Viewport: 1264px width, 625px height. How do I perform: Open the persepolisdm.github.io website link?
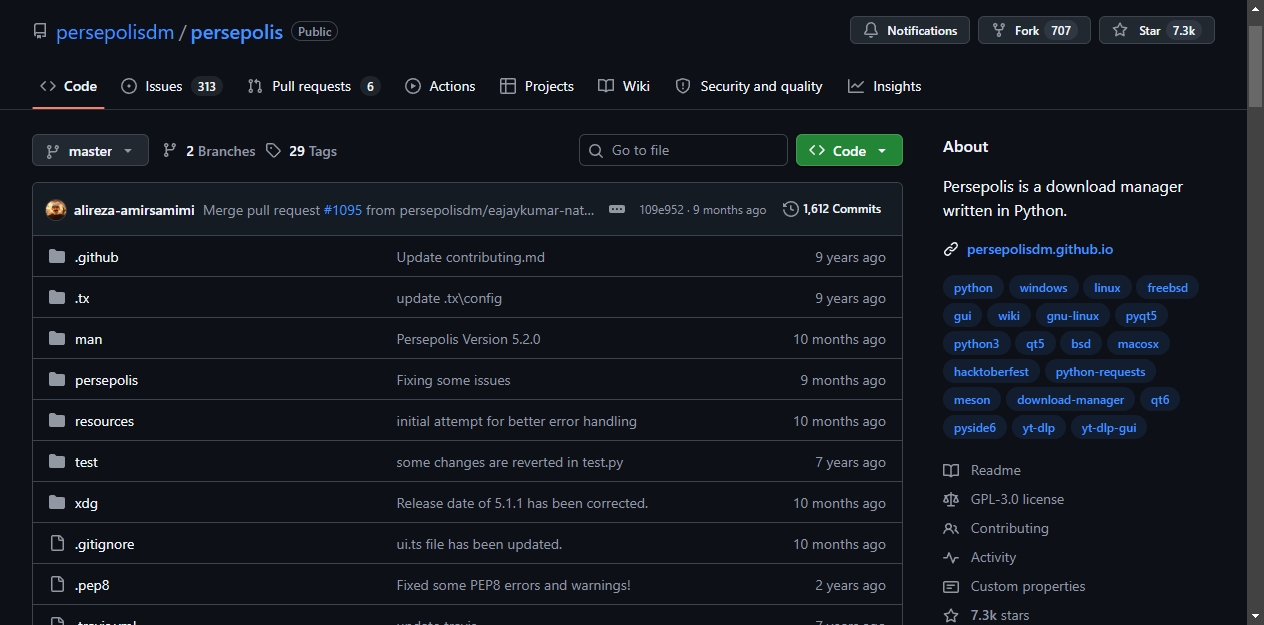(x=1040, y=249)
